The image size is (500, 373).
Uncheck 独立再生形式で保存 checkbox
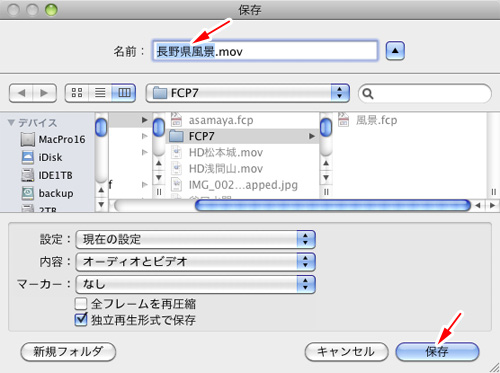point(81,320)
